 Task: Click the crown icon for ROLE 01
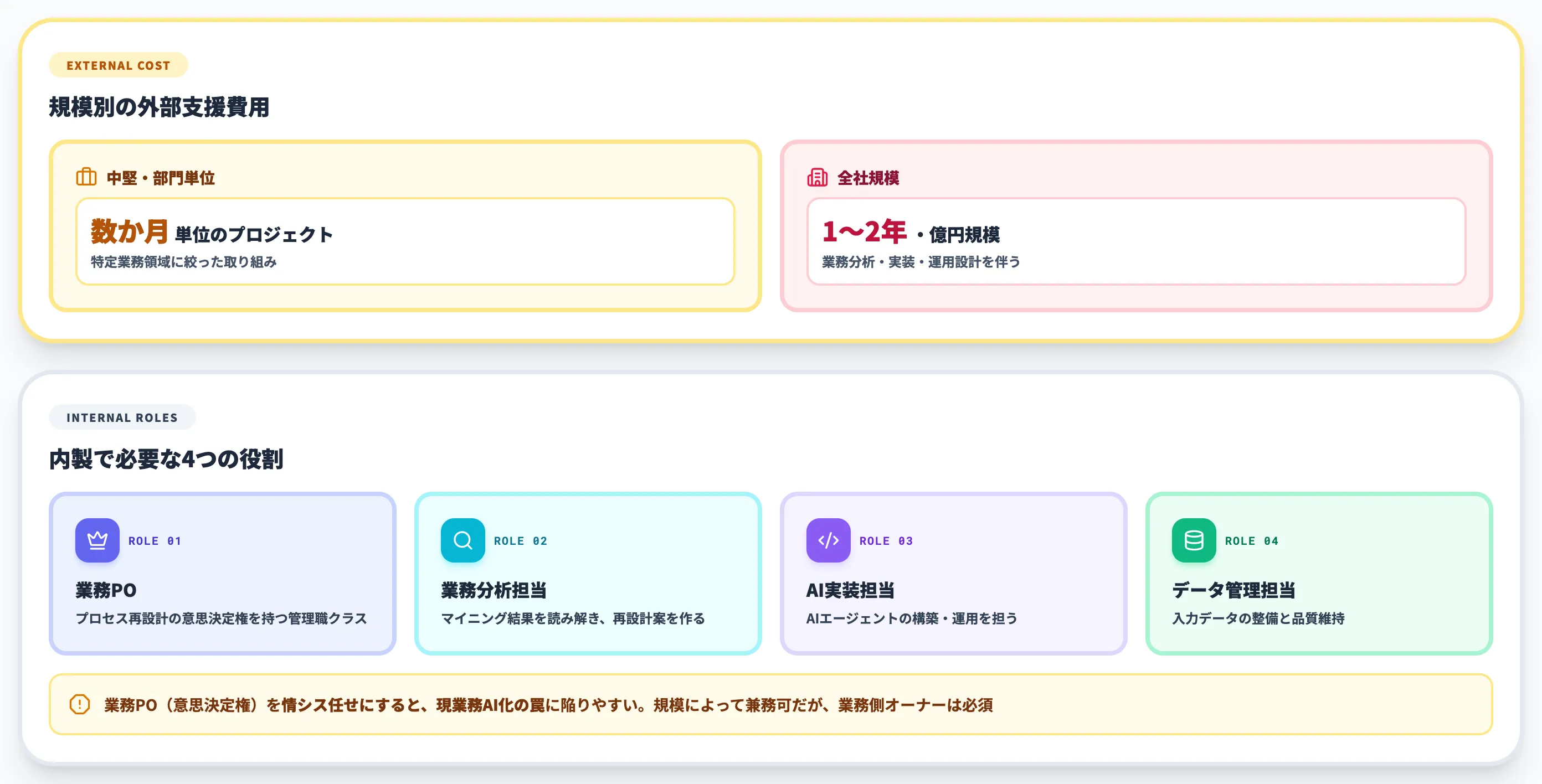pyautogui.click(x=97, y=540)
